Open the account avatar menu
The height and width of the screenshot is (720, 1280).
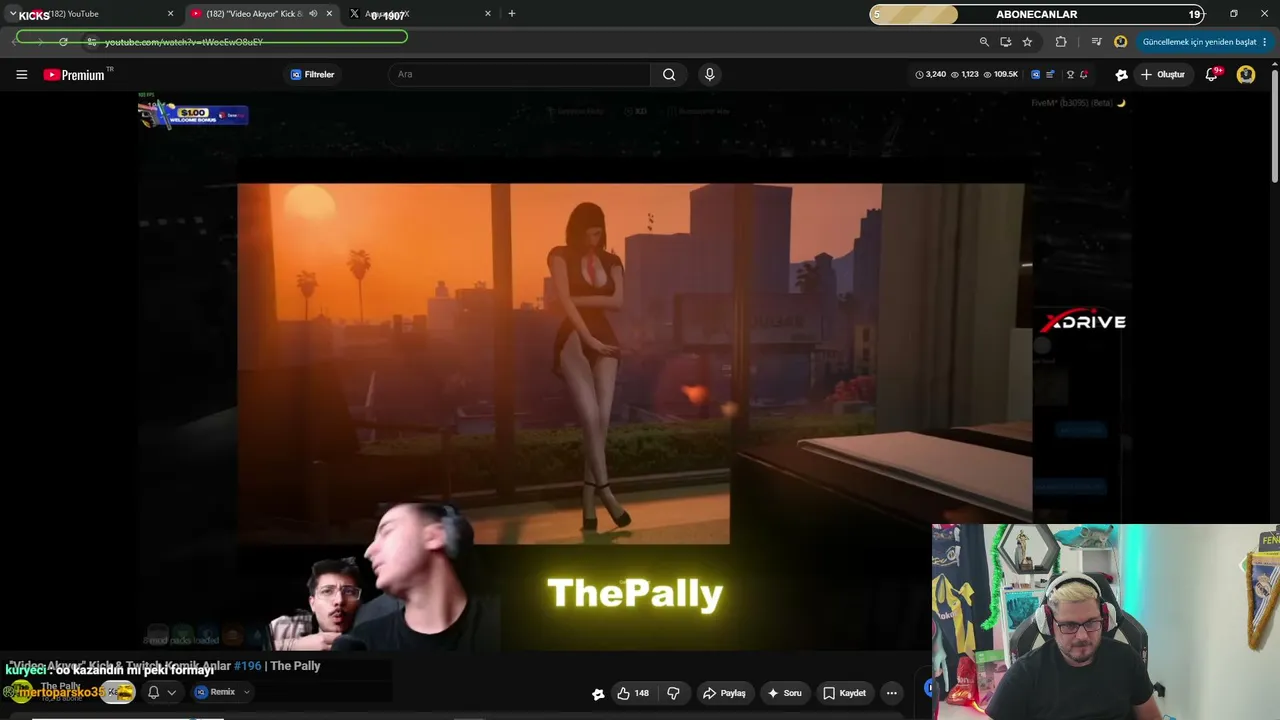(1246, 74)
